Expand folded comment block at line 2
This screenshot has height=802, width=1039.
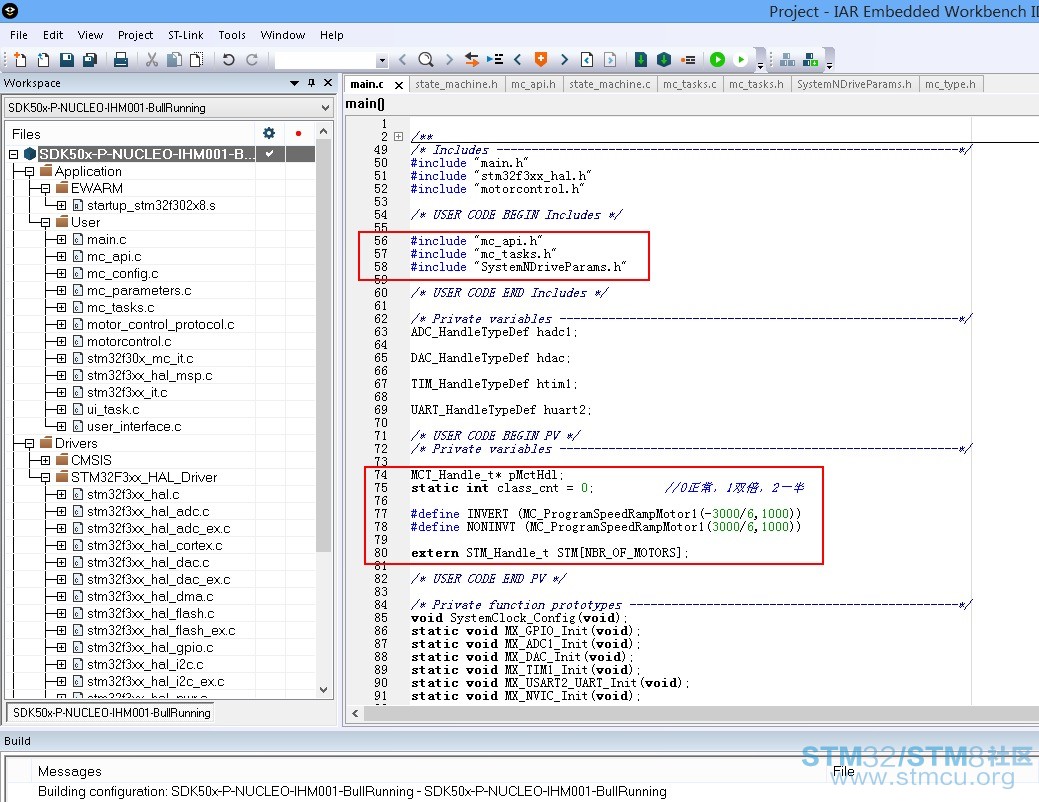click(x=398, y=137)
